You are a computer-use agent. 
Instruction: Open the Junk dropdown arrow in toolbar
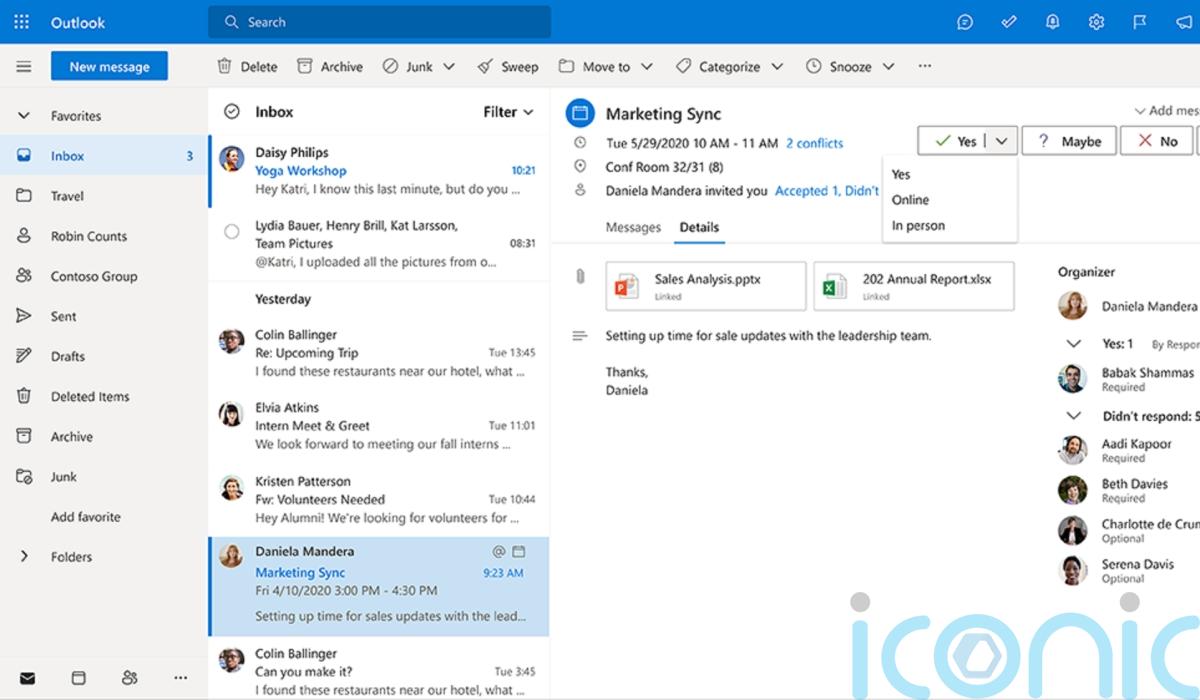(448, 67)
